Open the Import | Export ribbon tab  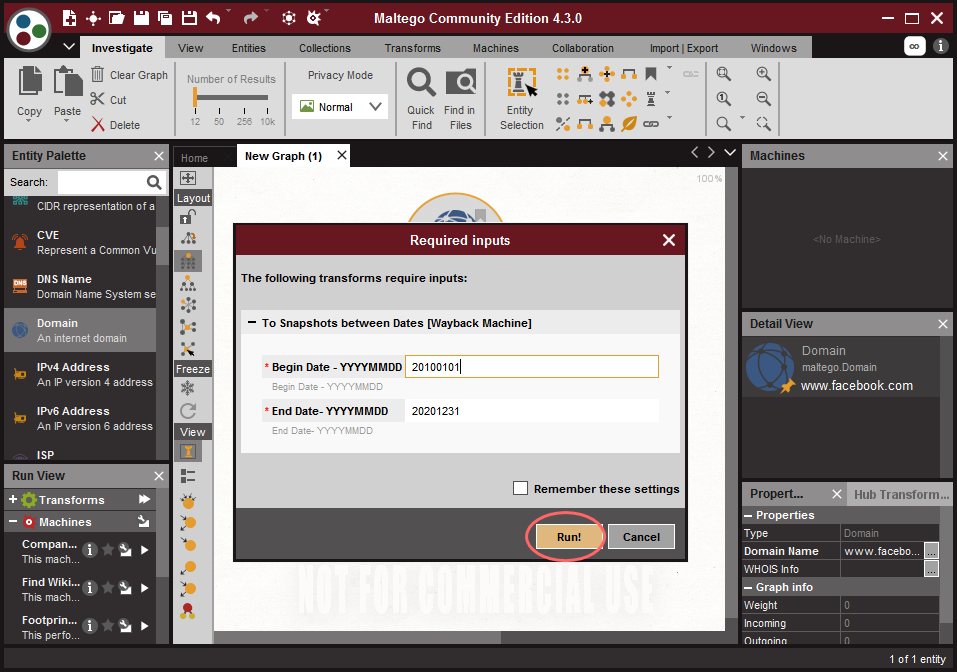point(684,48)
